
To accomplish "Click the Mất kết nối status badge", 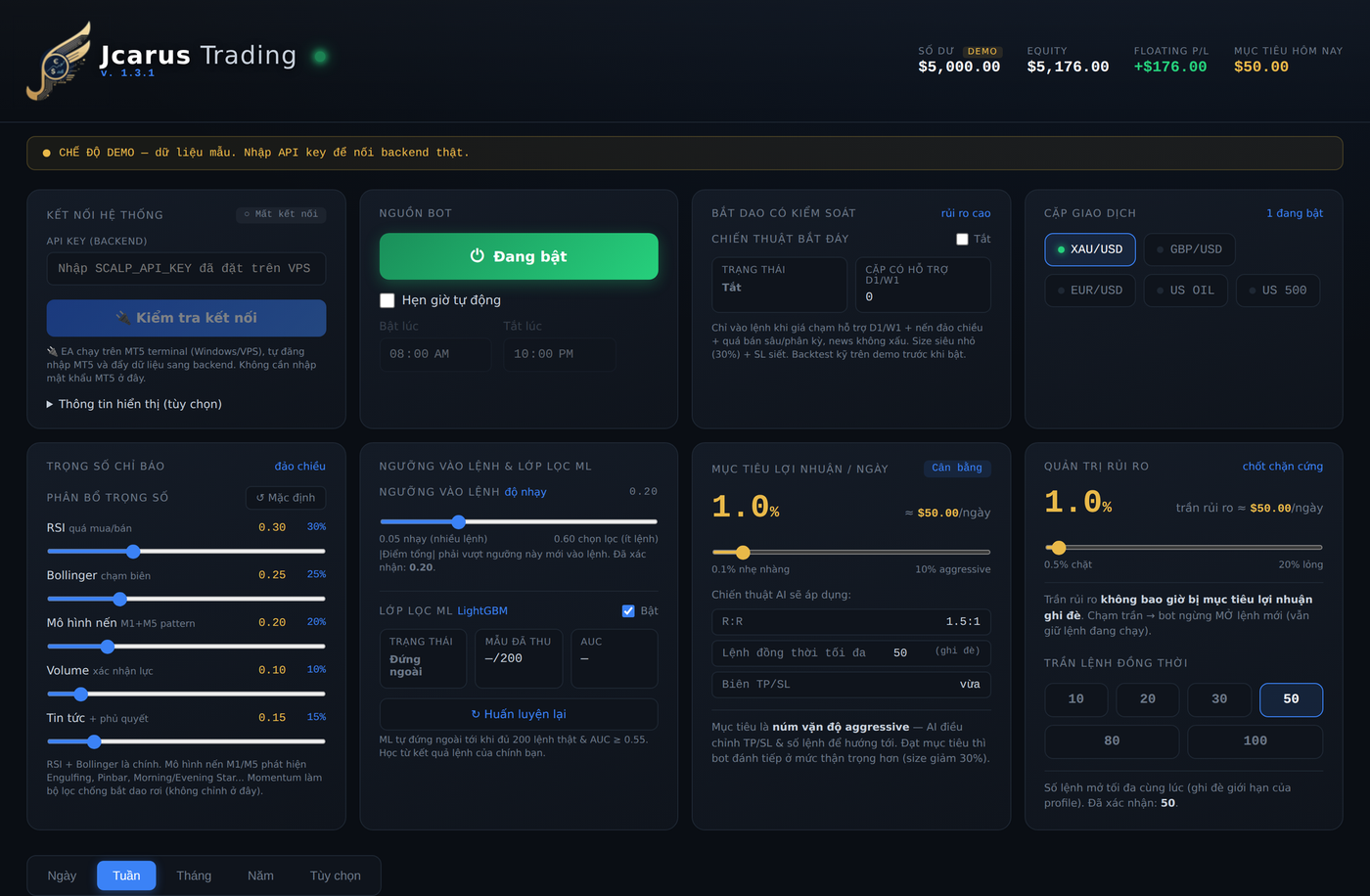I will click(x=281, y=214).
